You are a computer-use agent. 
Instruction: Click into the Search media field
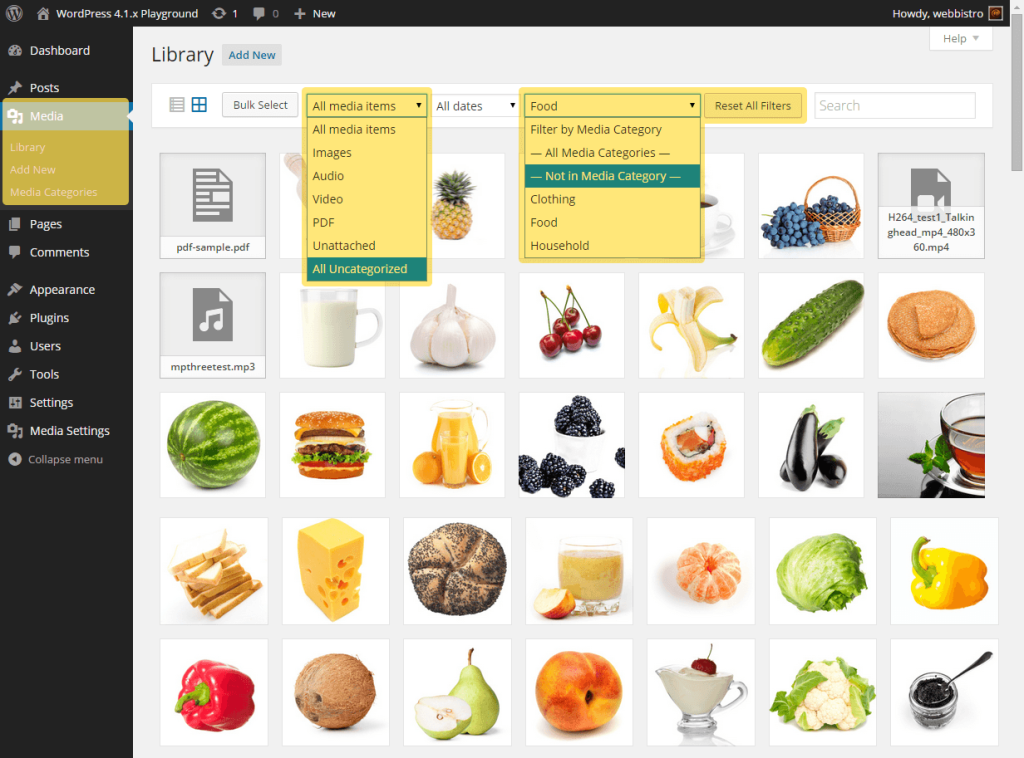894,106
